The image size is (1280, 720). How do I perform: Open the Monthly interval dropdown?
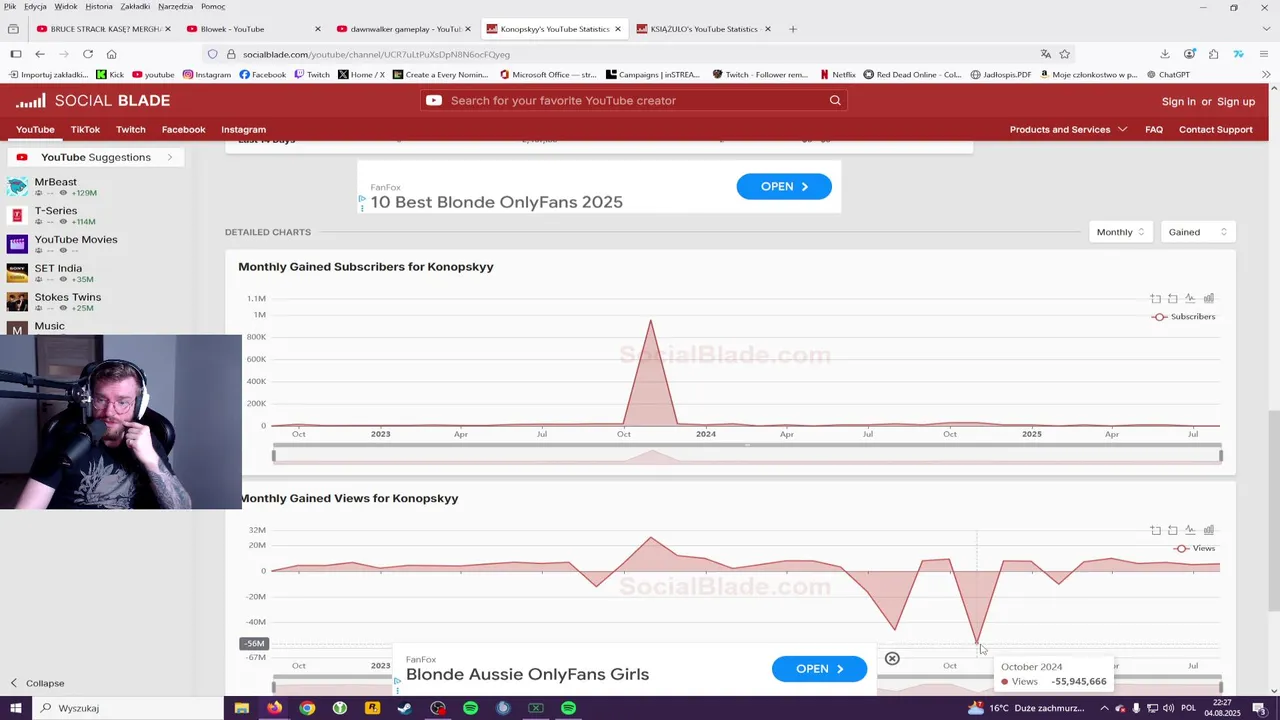click(1120, 232)
